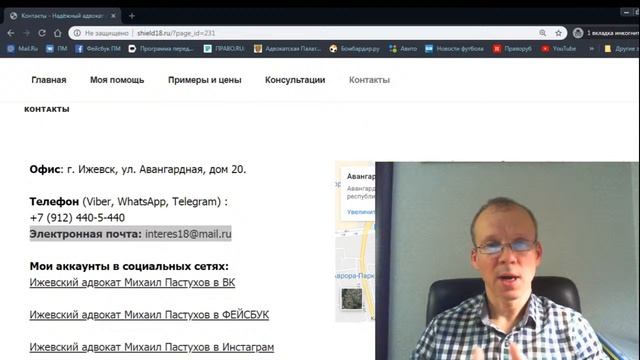Open the Адвокатская Палат... bookmark
This screenshot has height=360, width=640.
[287, 49]
